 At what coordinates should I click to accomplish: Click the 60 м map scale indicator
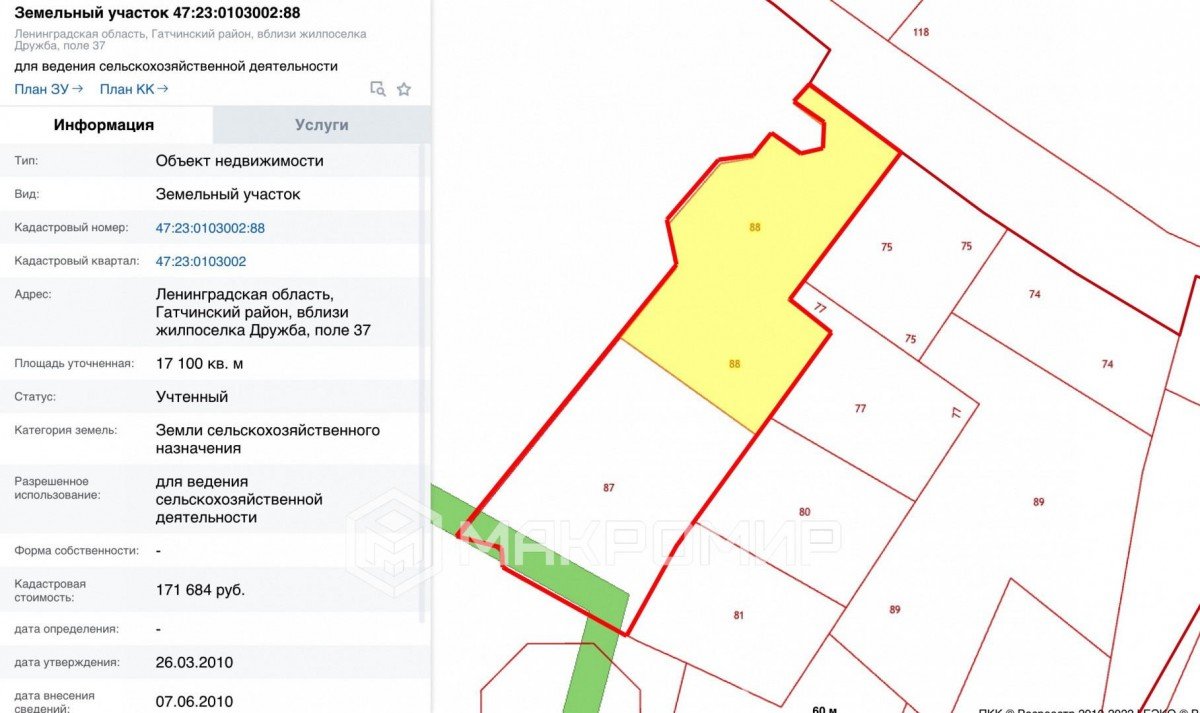pos(824,708)
